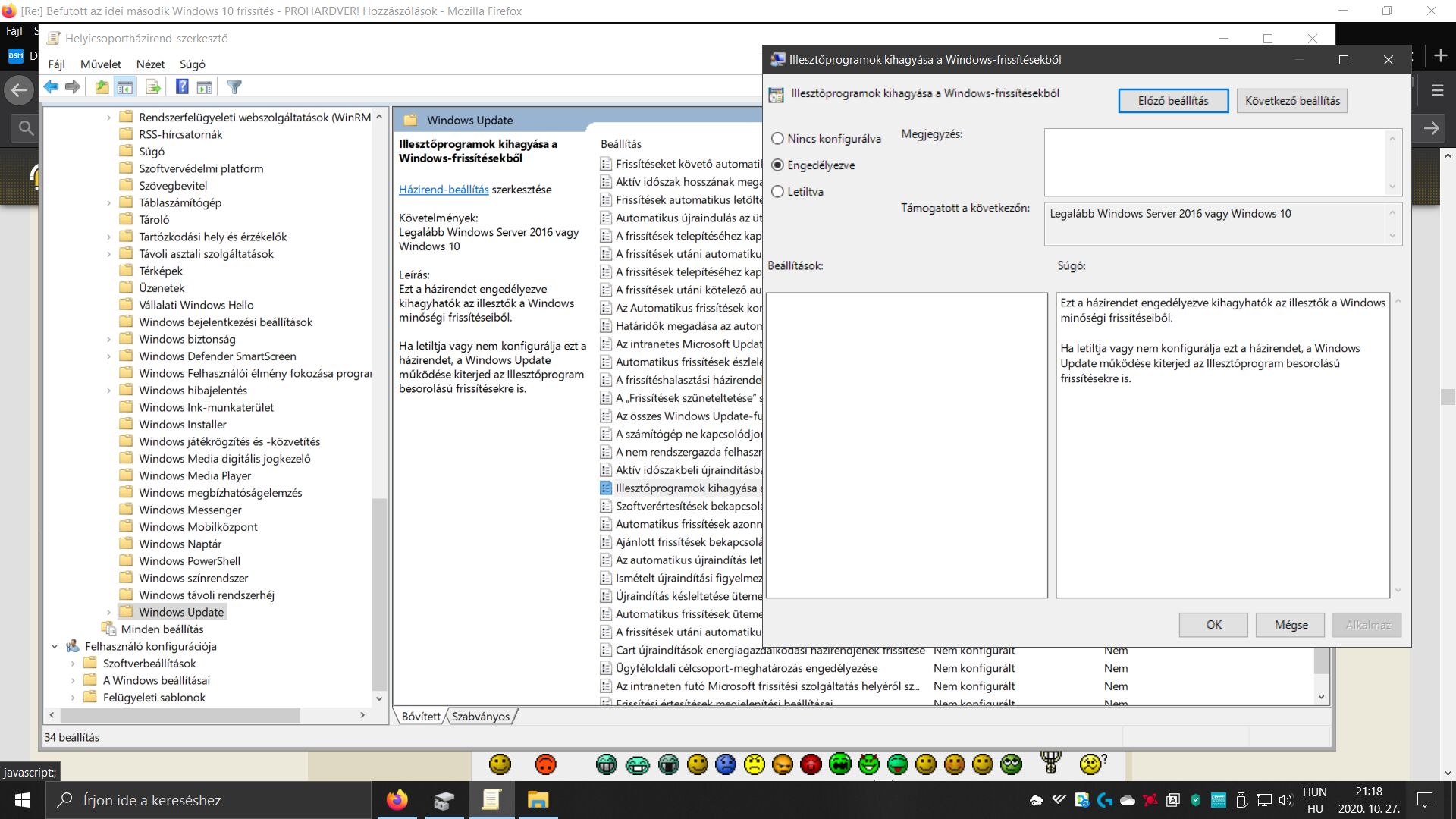Select the 'Letiltva' radio button

coord(777,192)
